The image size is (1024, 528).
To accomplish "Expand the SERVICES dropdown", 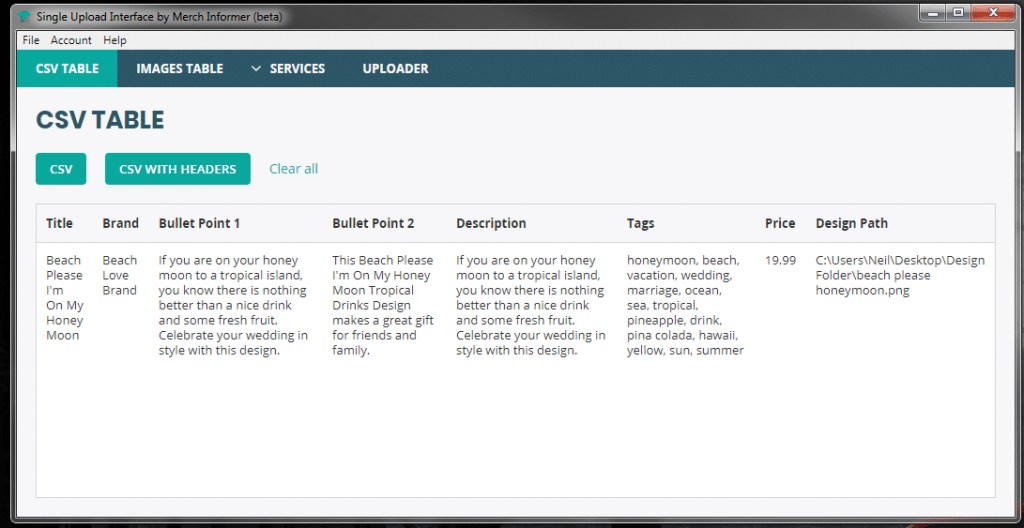I will coord(288,69).
